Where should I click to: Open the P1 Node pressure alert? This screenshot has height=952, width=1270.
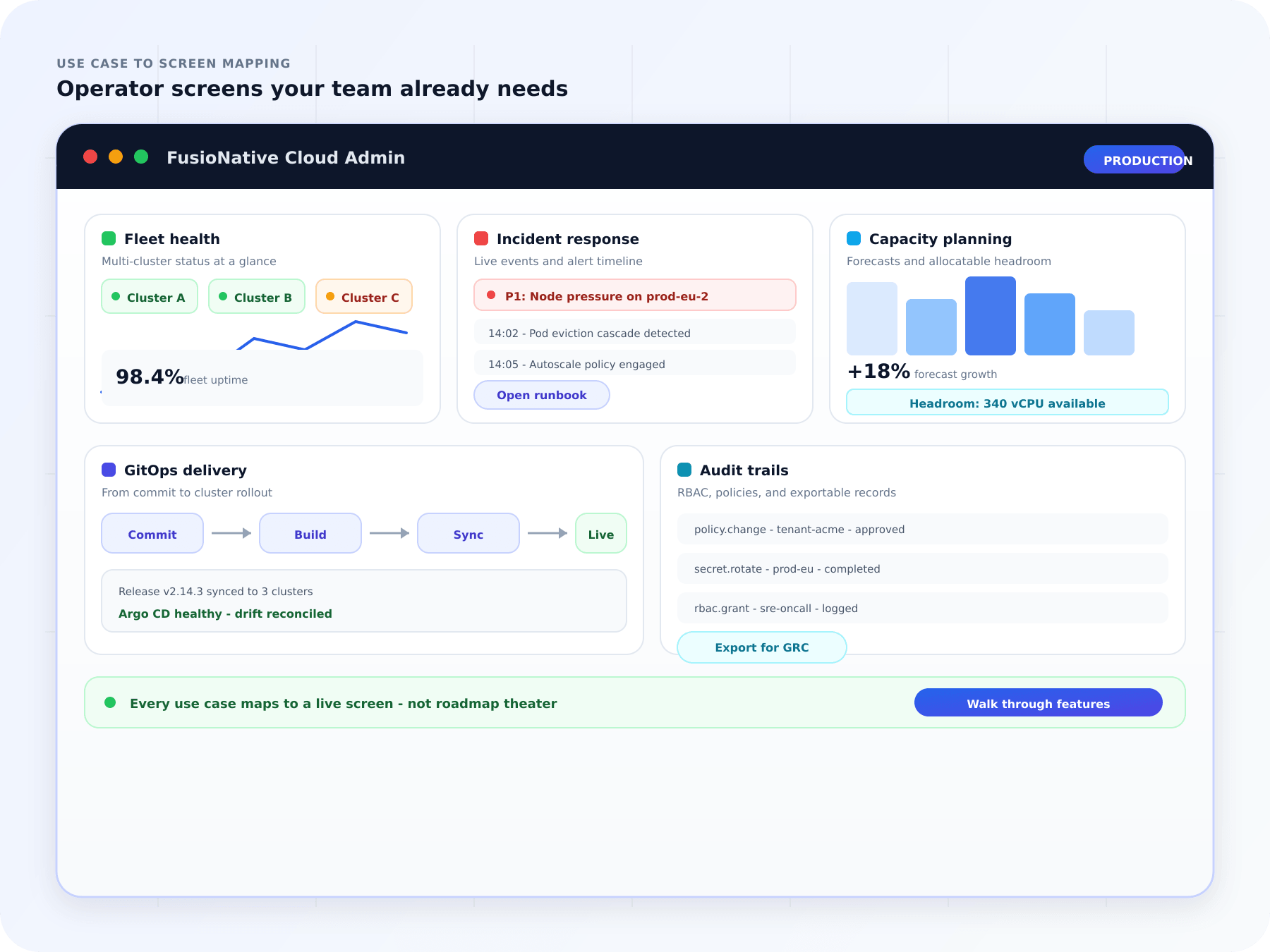click(x=635, y=295)
